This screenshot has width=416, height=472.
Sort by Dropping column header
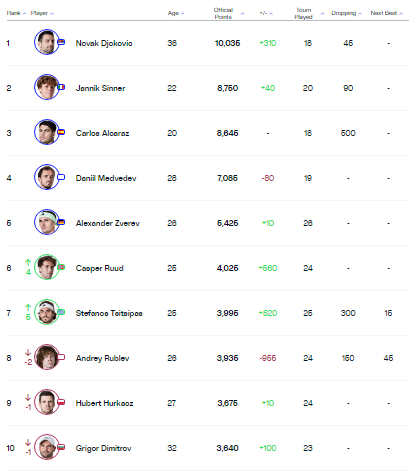point(346,13)
